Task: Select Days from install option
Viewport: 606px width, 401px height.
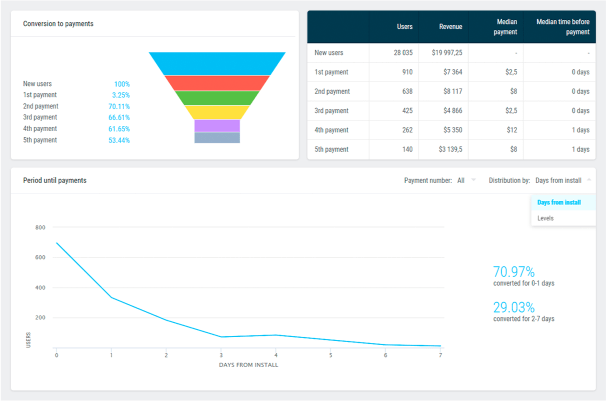Action: coord(559,202)
